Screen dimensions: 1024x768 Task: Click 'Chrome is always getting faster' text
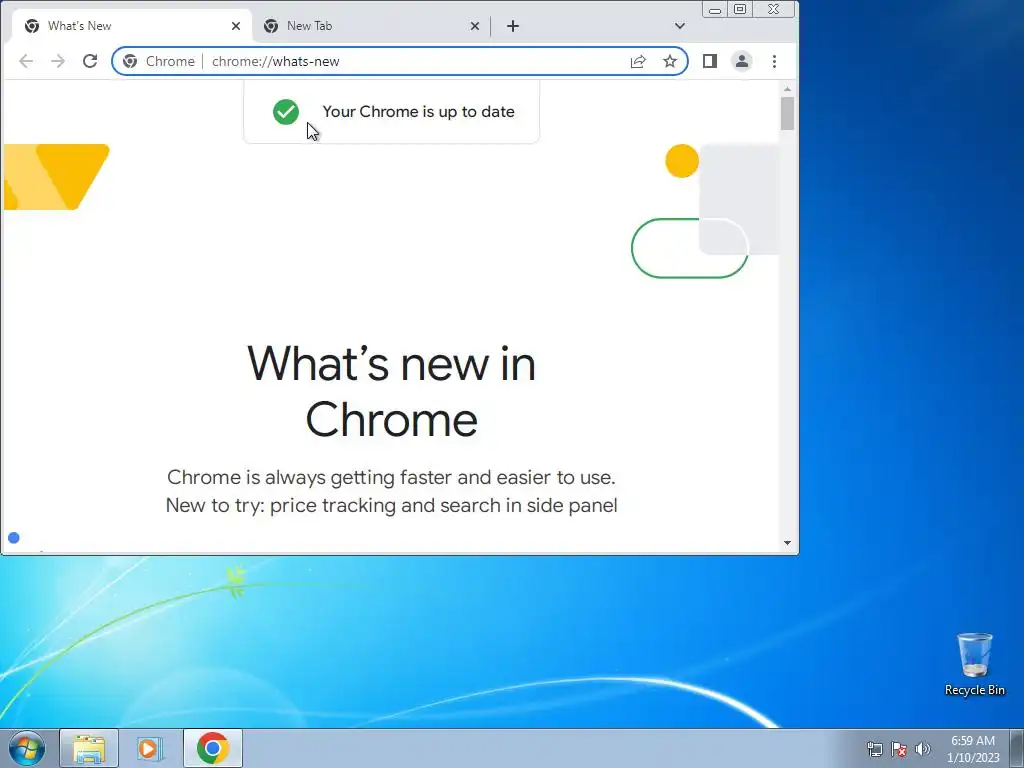pyautogui.click(x=391, y=477)
